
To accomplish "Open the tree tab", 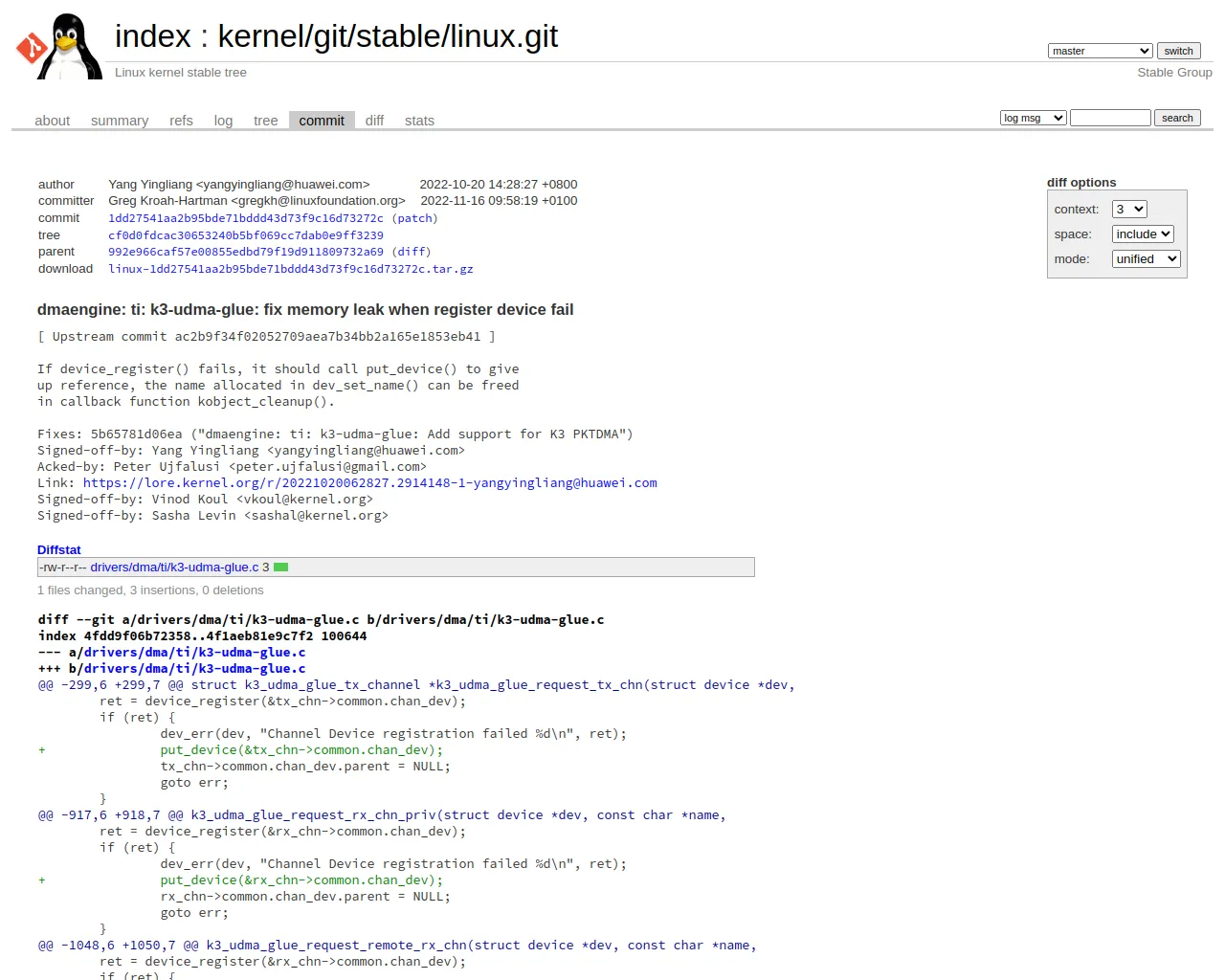I will pyautogui.click(x=265, y=121).
